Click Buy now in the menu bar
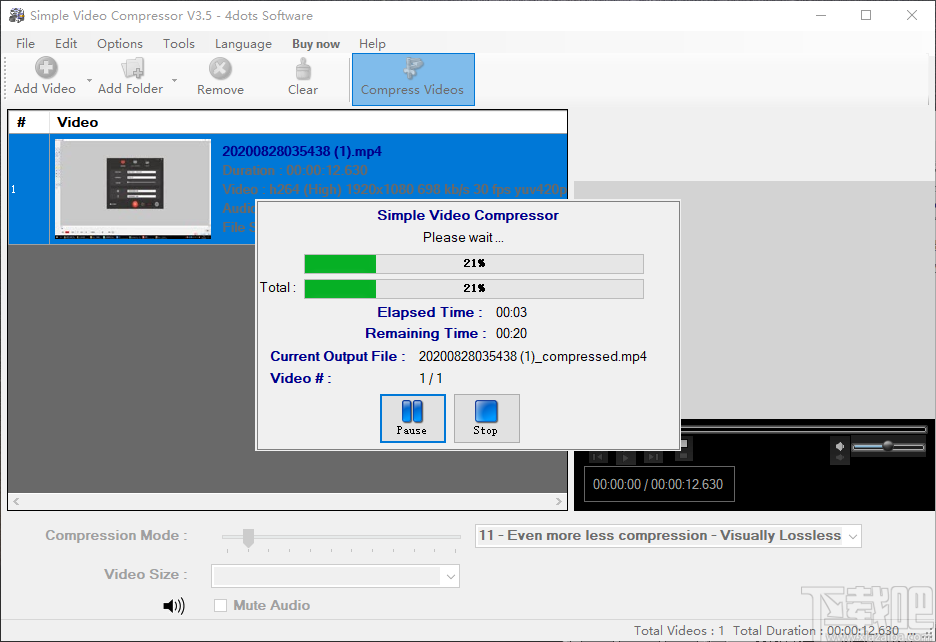Screen dimensions: 936x642 pos(315,43)
